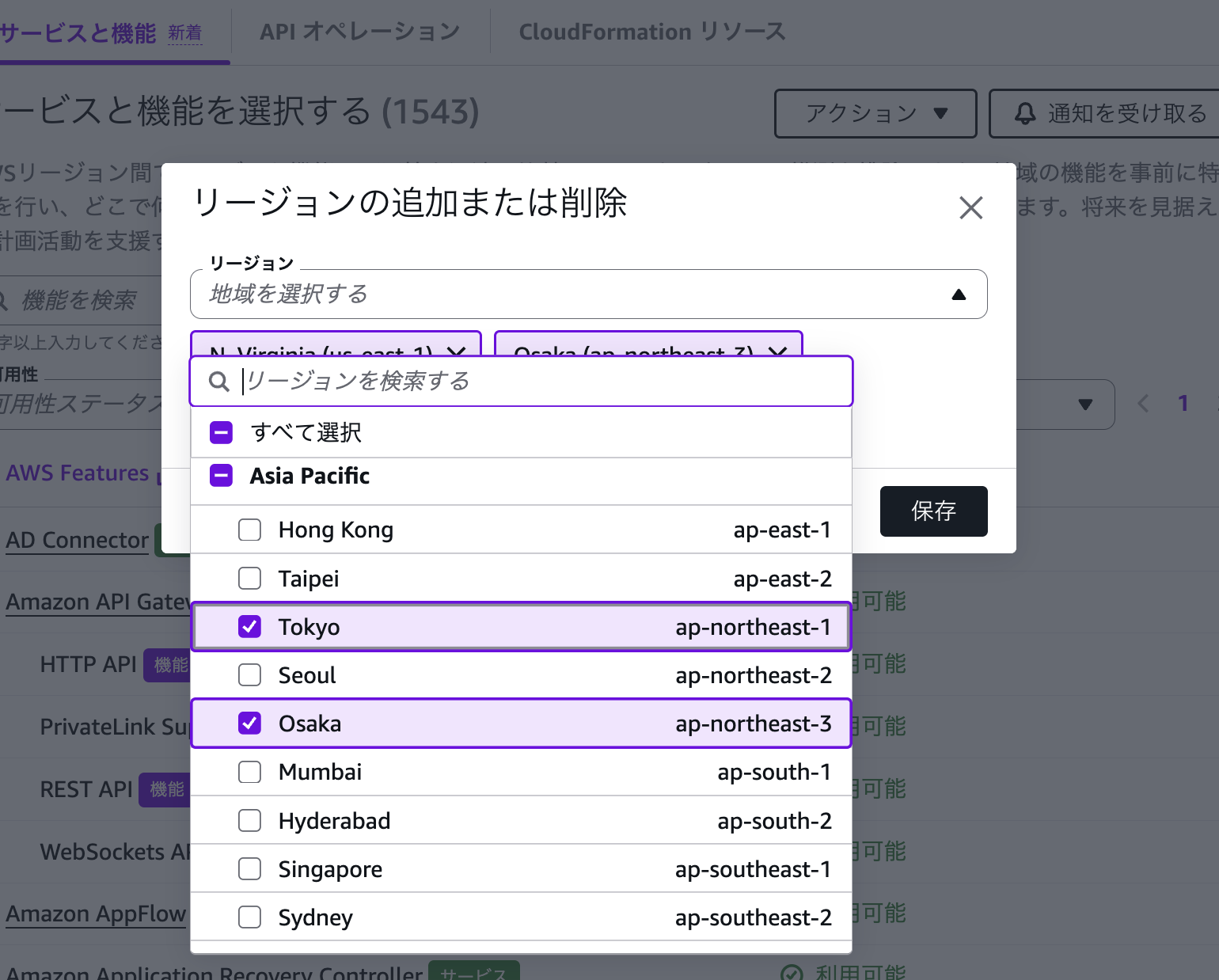Close the region add/remove dialog

[x=970, y=207]
